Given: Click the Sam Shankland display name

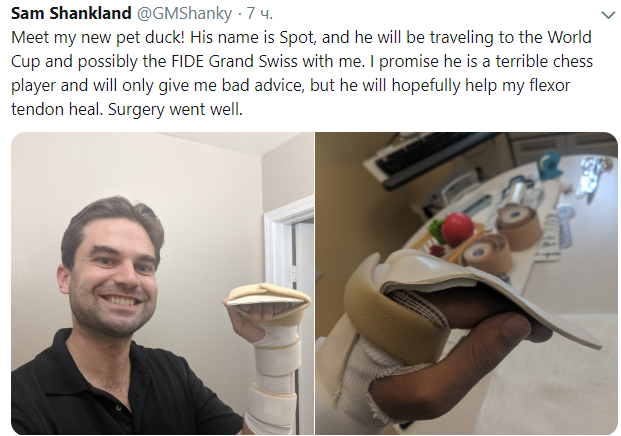Looking at the screenshot, I should (x=71, y=13).
